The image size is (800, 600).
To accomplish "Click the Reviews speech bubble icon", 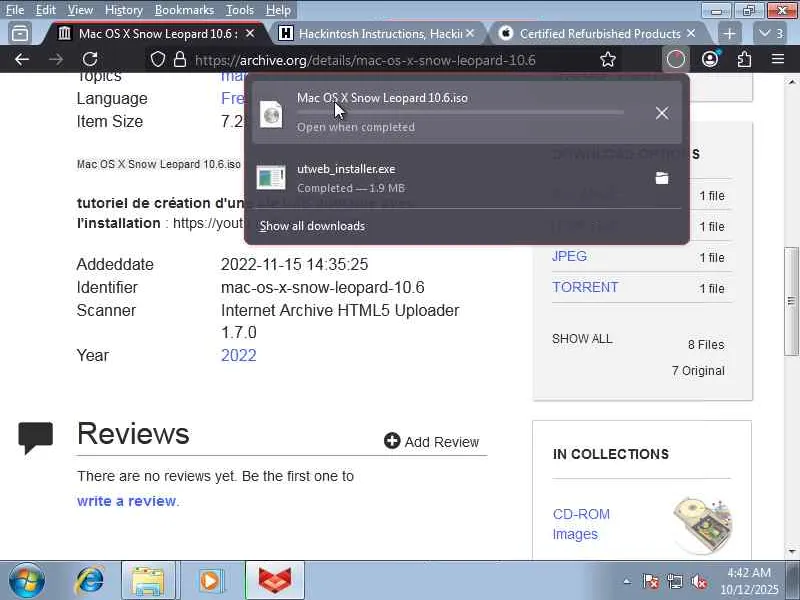I will coord(35,437).
